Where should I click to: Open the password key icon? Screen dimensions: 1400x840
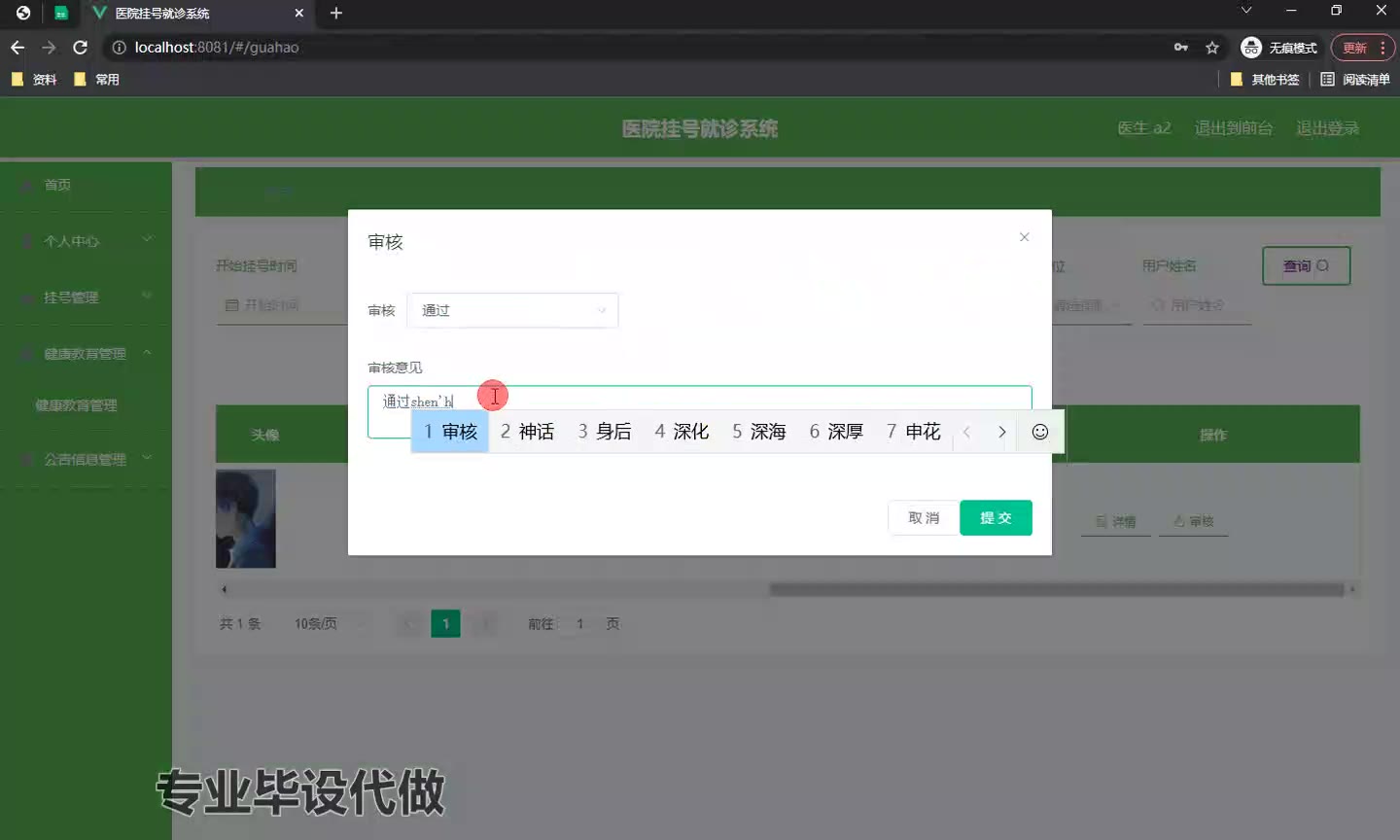(x=1181, y=47)
